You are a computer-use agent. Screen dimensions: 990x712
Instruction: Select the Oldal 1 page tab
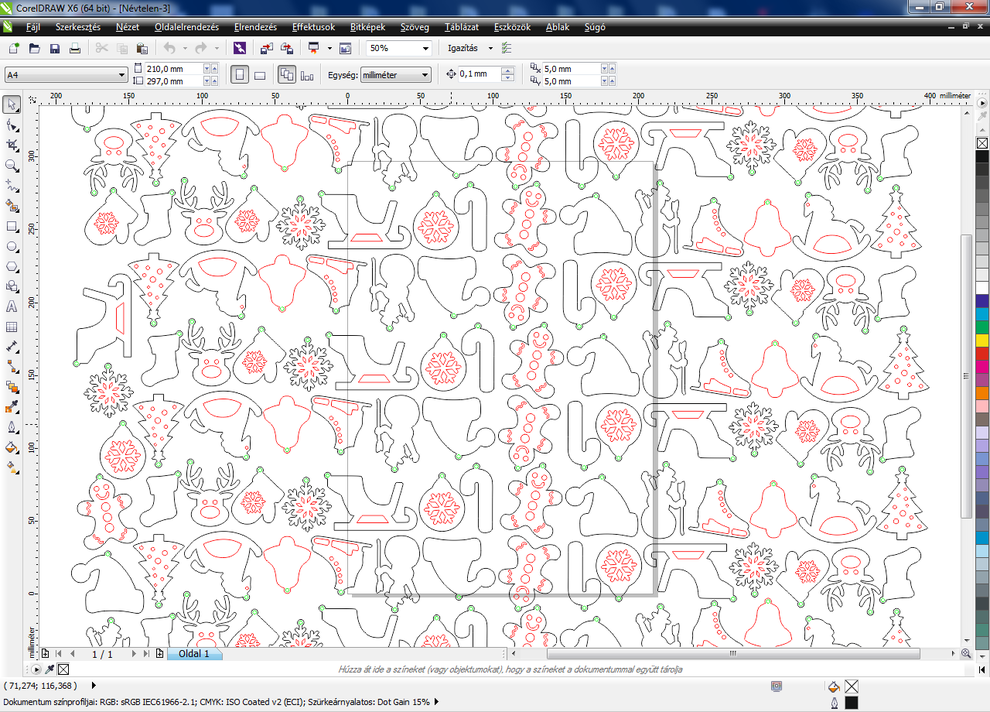click(194, 654)
